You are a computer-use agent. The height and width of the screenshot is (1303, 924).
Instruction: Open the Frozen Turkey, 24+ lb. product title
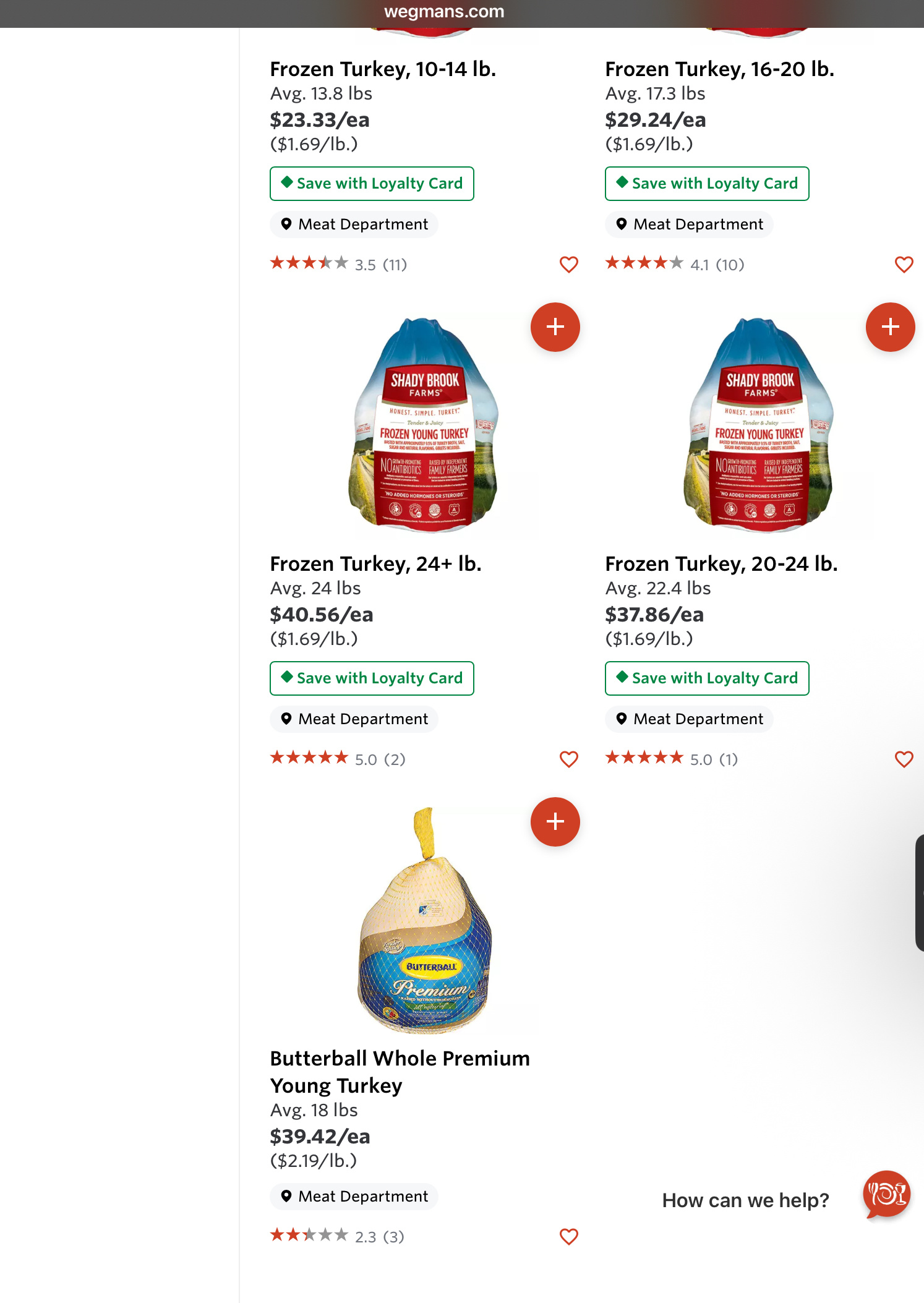click(x=375, y=564)
